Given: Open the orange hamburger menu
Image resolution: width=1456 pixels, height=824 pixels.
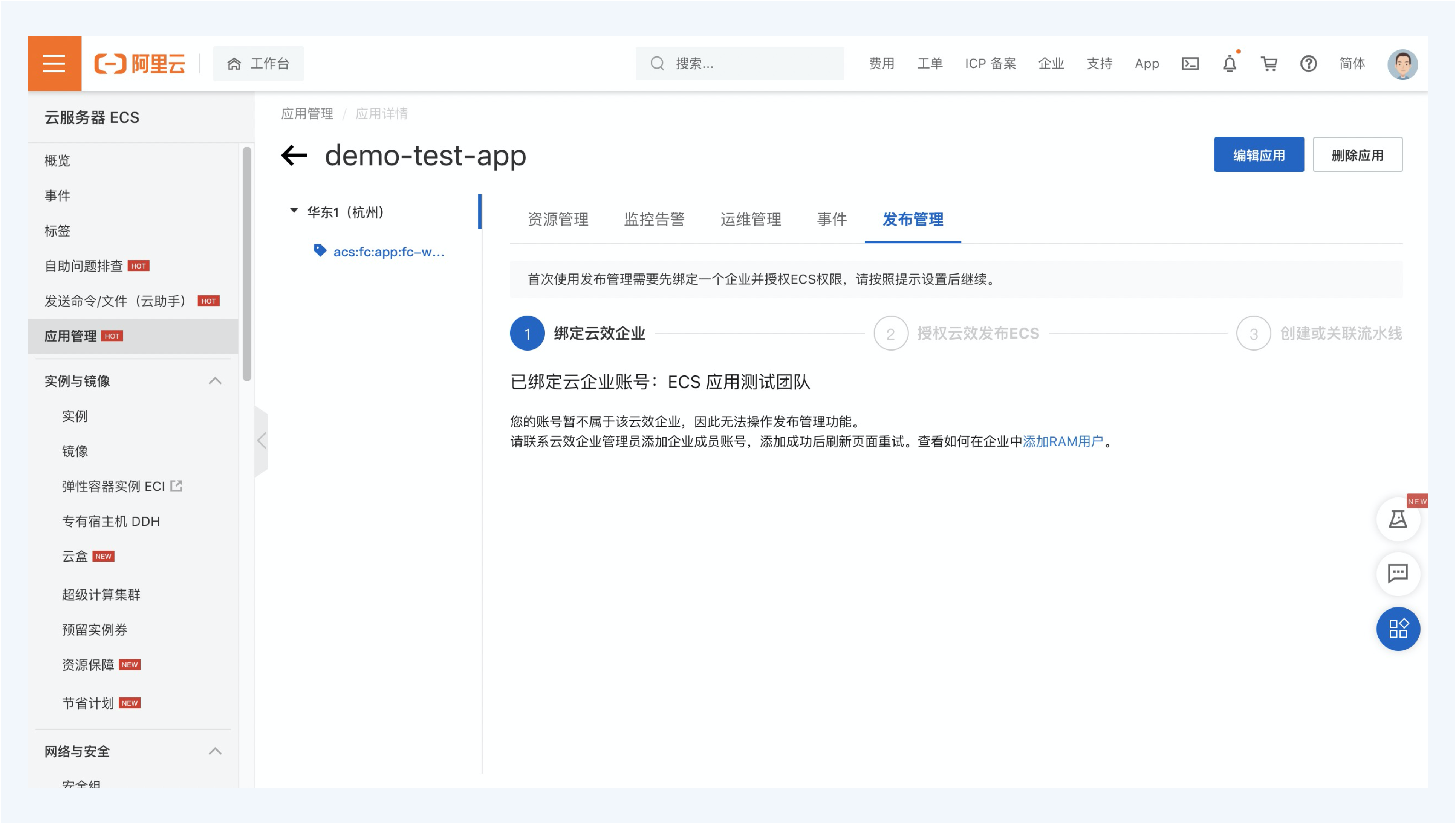Looking at the screenshot, I should click(x=54, y=63).
